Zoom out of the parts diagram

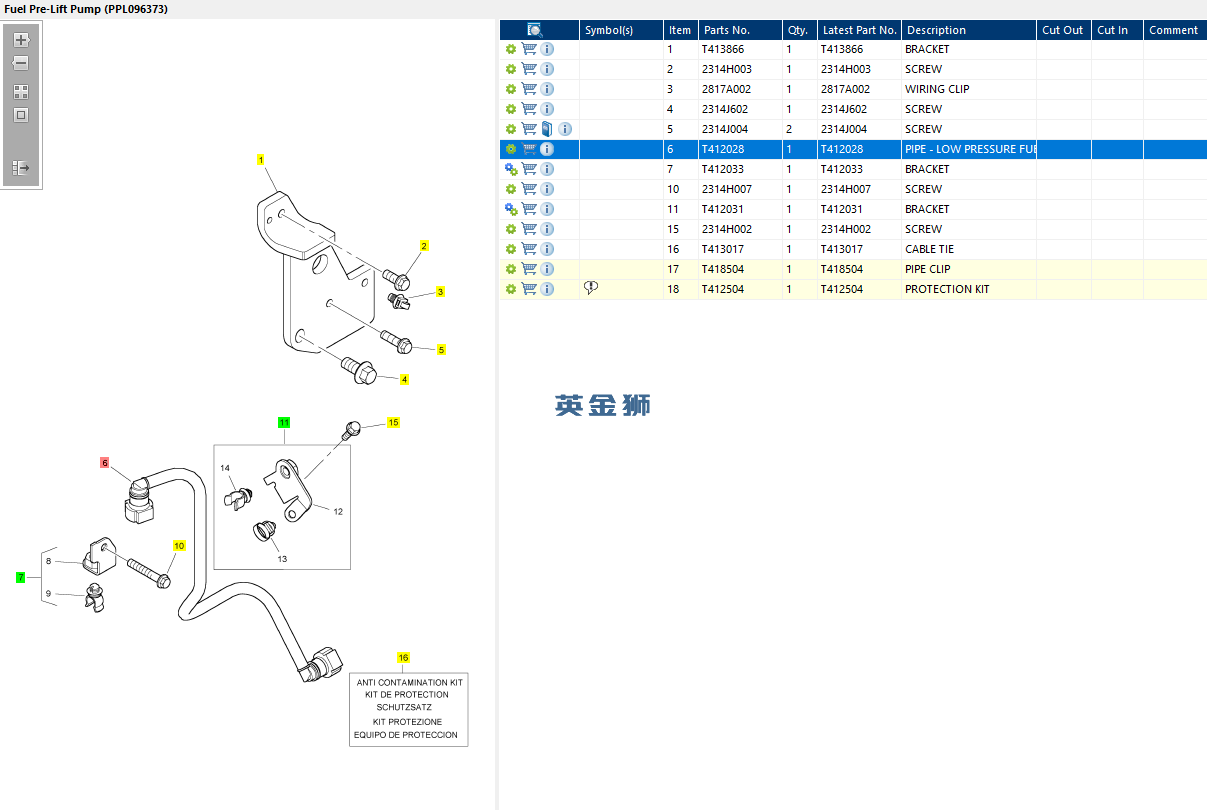click(x=21, y=63)
